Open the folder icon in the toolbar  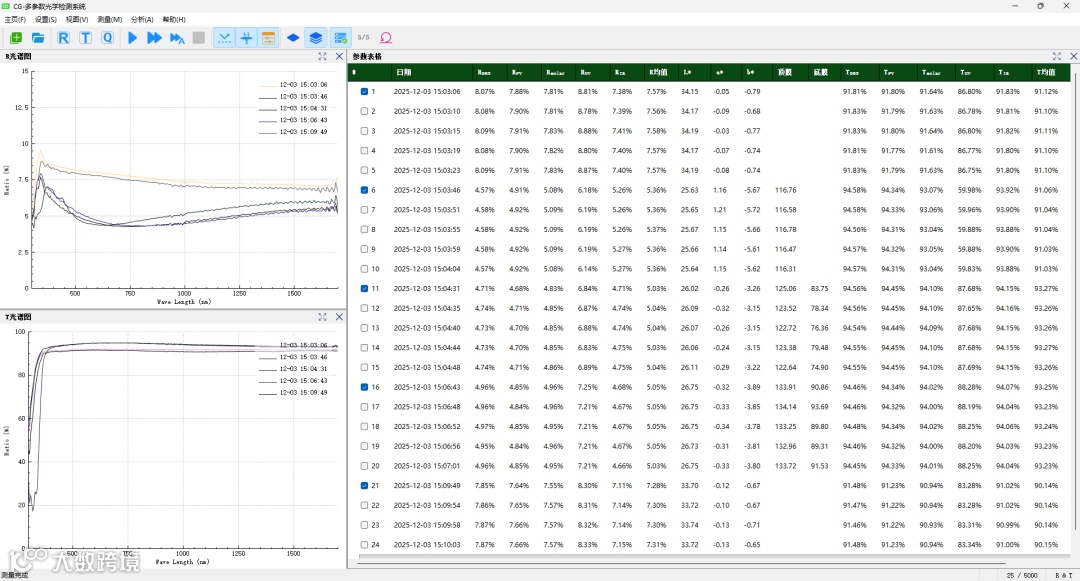[x=39, y=38]
